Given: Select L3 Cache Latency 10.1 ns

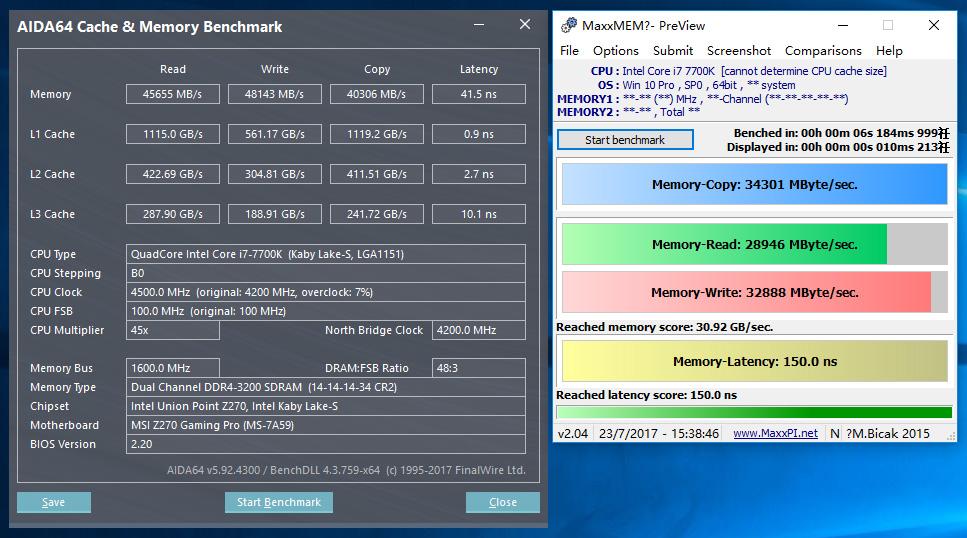Looking at the screenshot, I should click(479, 214).
